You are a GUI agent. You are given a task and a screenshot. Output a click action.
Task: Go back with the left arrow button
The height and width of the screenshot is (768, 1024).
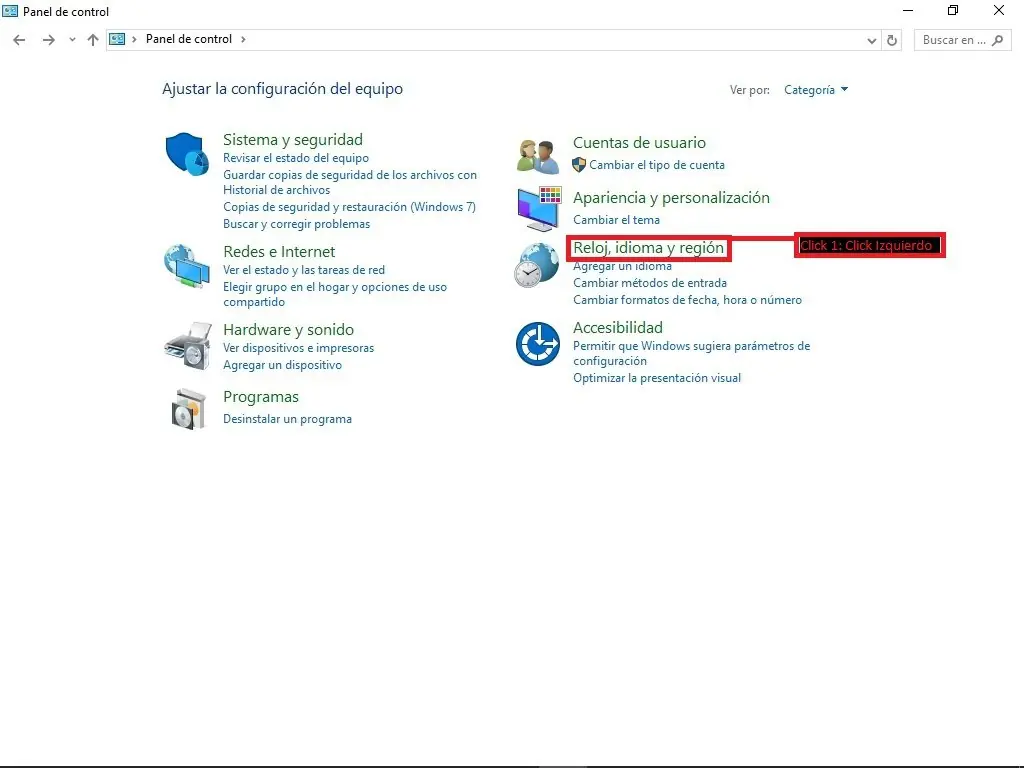tap(20, 40)
